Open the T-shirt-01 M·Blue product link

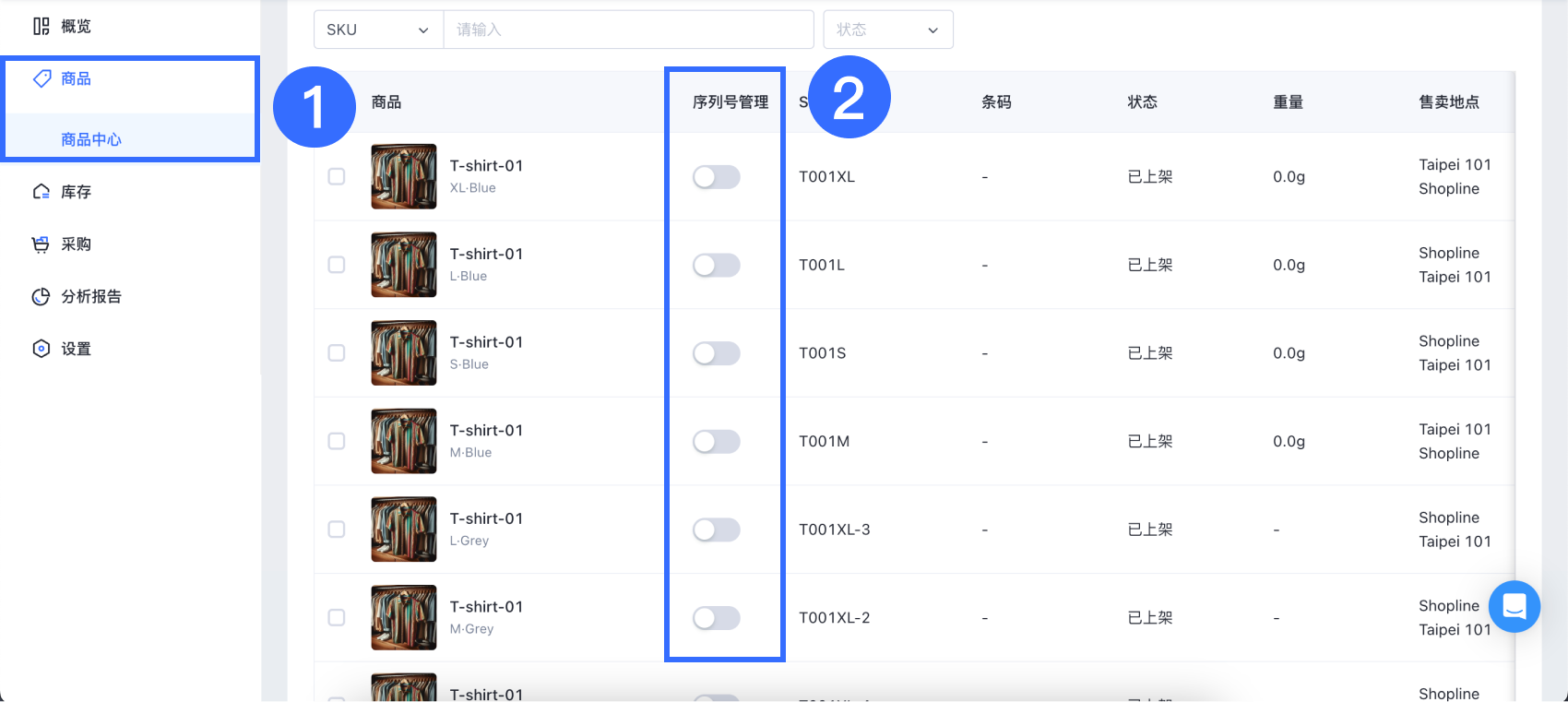coord(486,430)
